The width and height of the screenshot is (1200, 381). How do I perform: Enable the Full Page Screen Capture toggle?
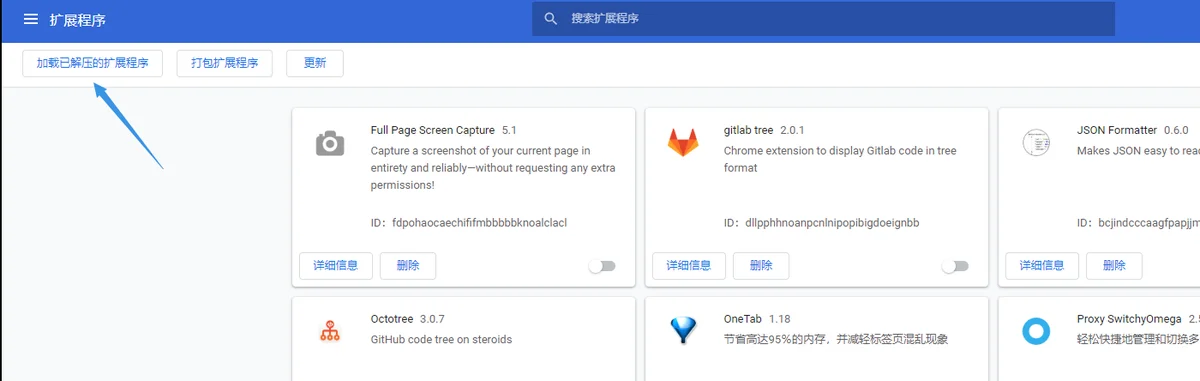601,266
